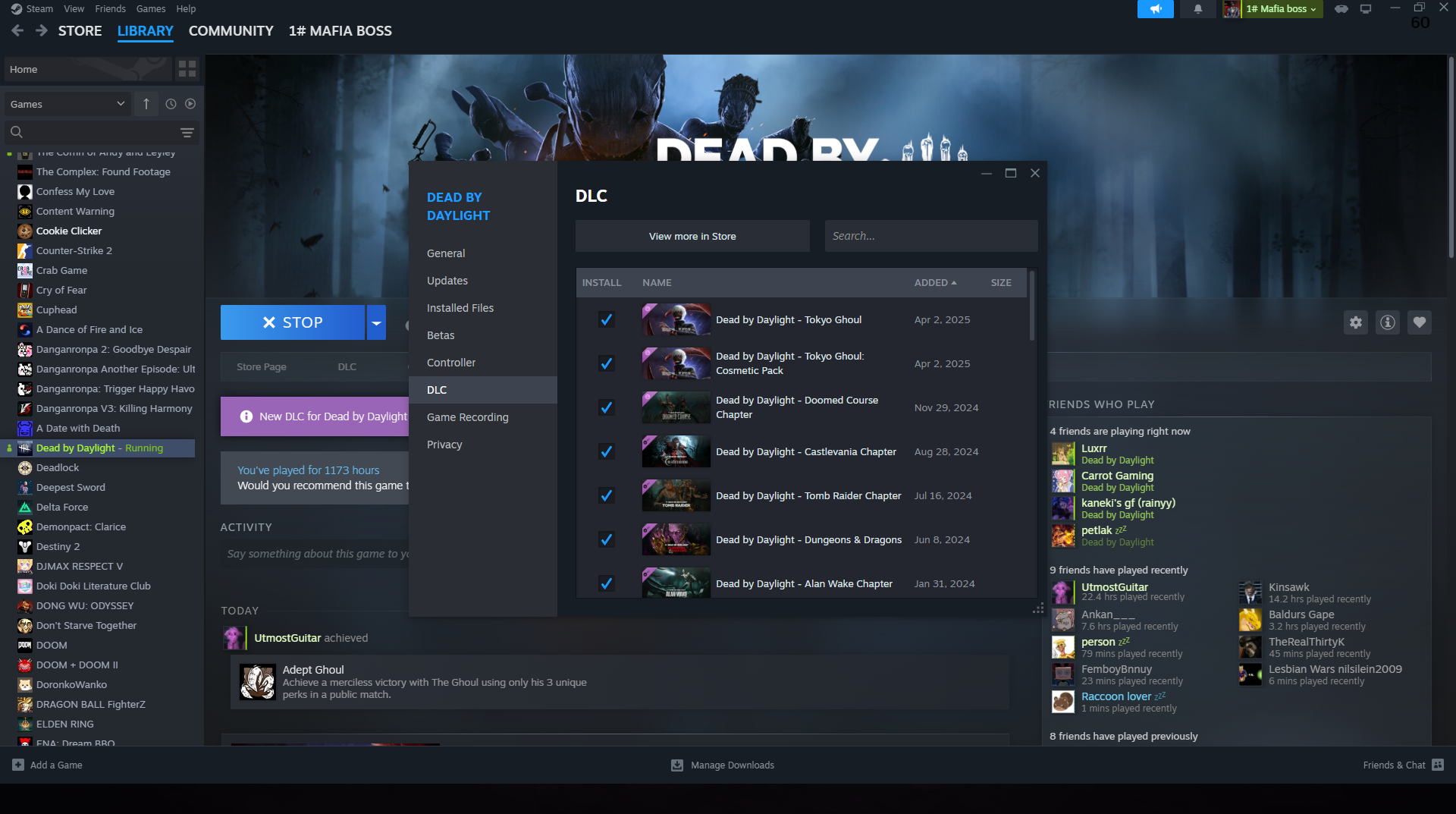The height and width of the screenshot is (814, 1456).
Task: Select Betas in properties sidebar
Action: [483, 335]
